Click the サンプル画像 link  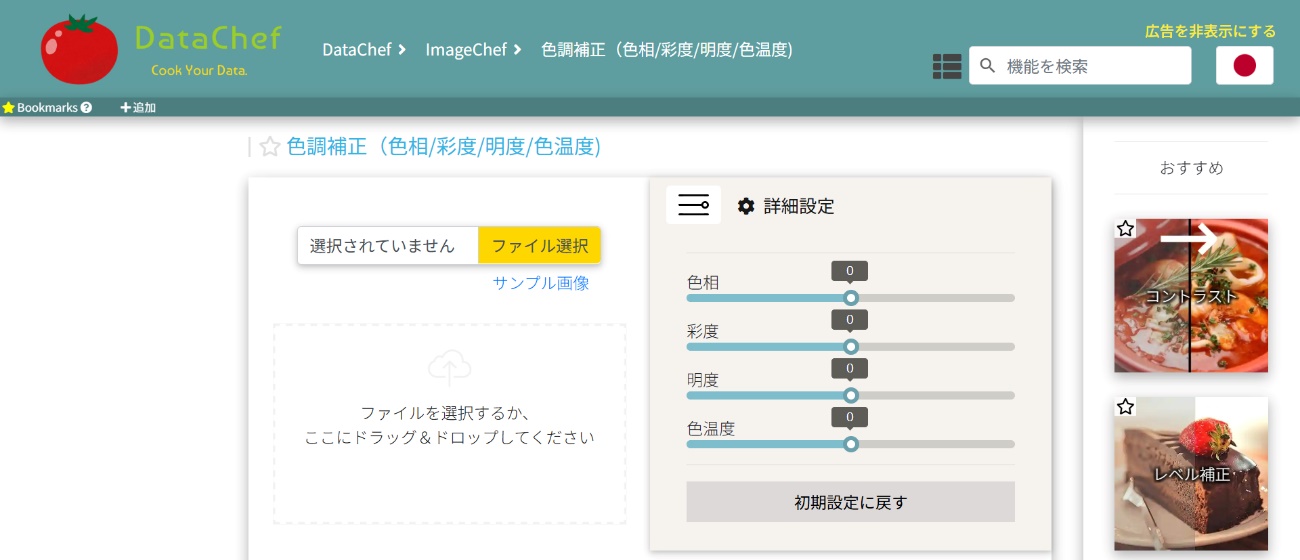[541, 283]
